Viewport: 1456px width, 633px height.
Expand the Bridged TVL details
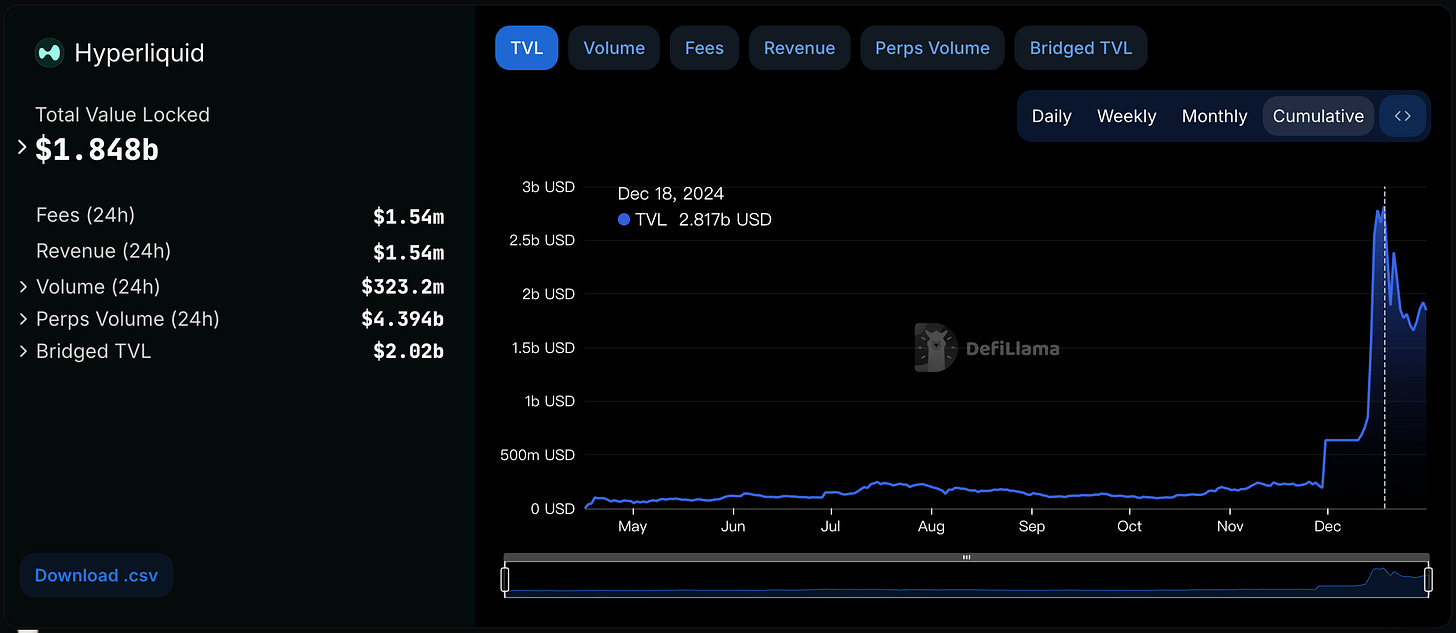[22, 351]
